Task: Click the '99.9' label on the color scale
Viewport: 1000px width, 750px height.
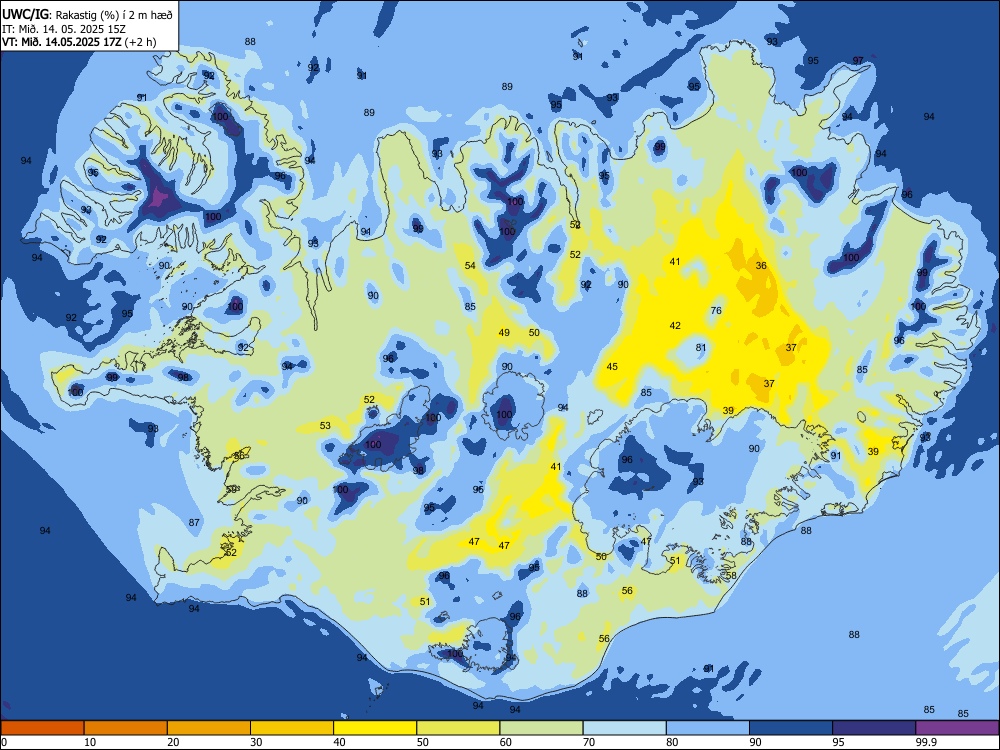Action: pos(926,742)
